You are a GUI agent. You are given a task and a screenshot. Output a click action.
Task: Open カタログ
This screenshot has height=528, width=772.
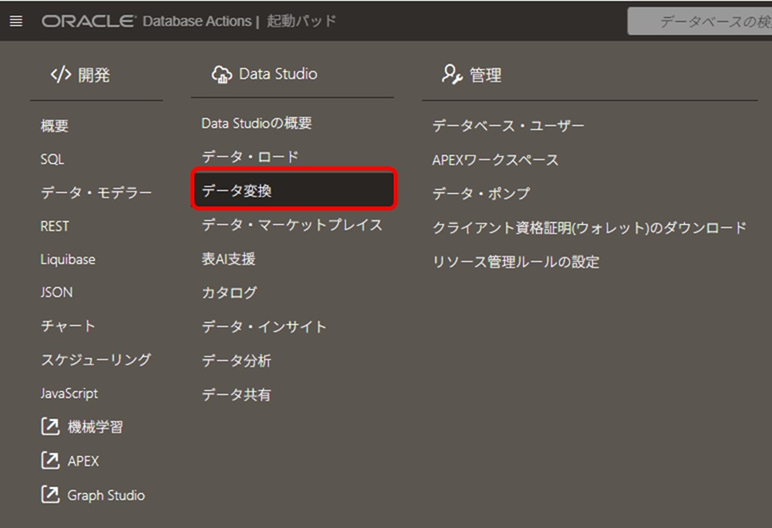point(229,293)
